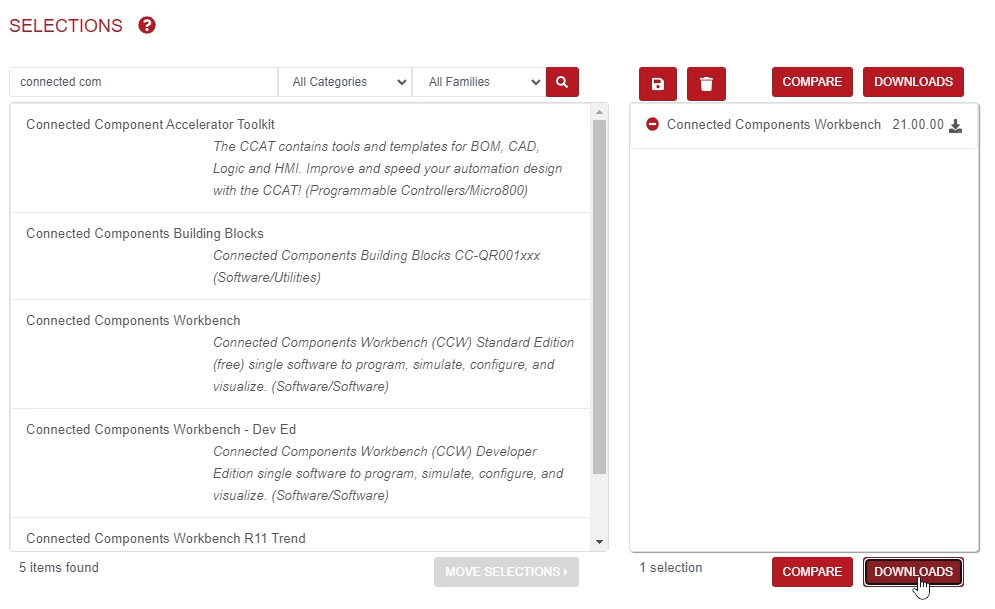Image resolution: width=995 pixels, height=609 pixels.
Task: Click the red magnifier search button
Action: pyautogui.click(x=562, y=82)
